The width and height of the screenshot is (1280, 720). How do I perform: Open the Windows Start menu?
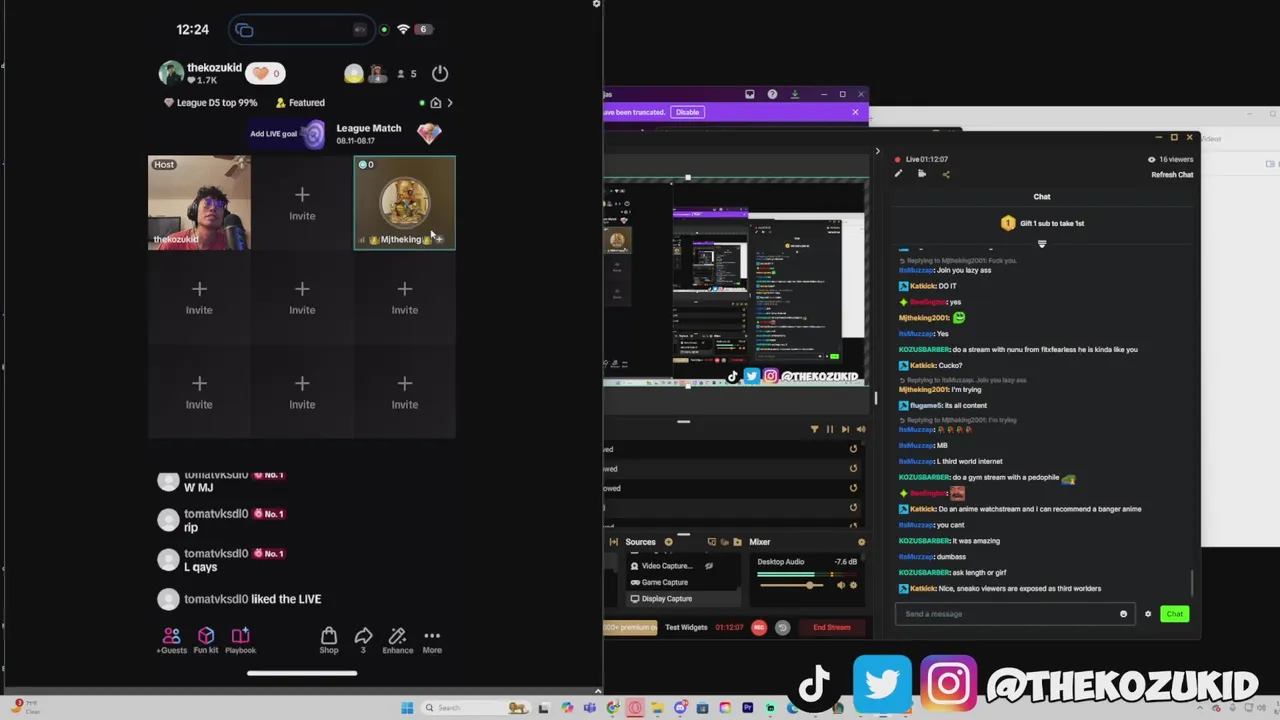pyautogui.click(x=407, y=708)
